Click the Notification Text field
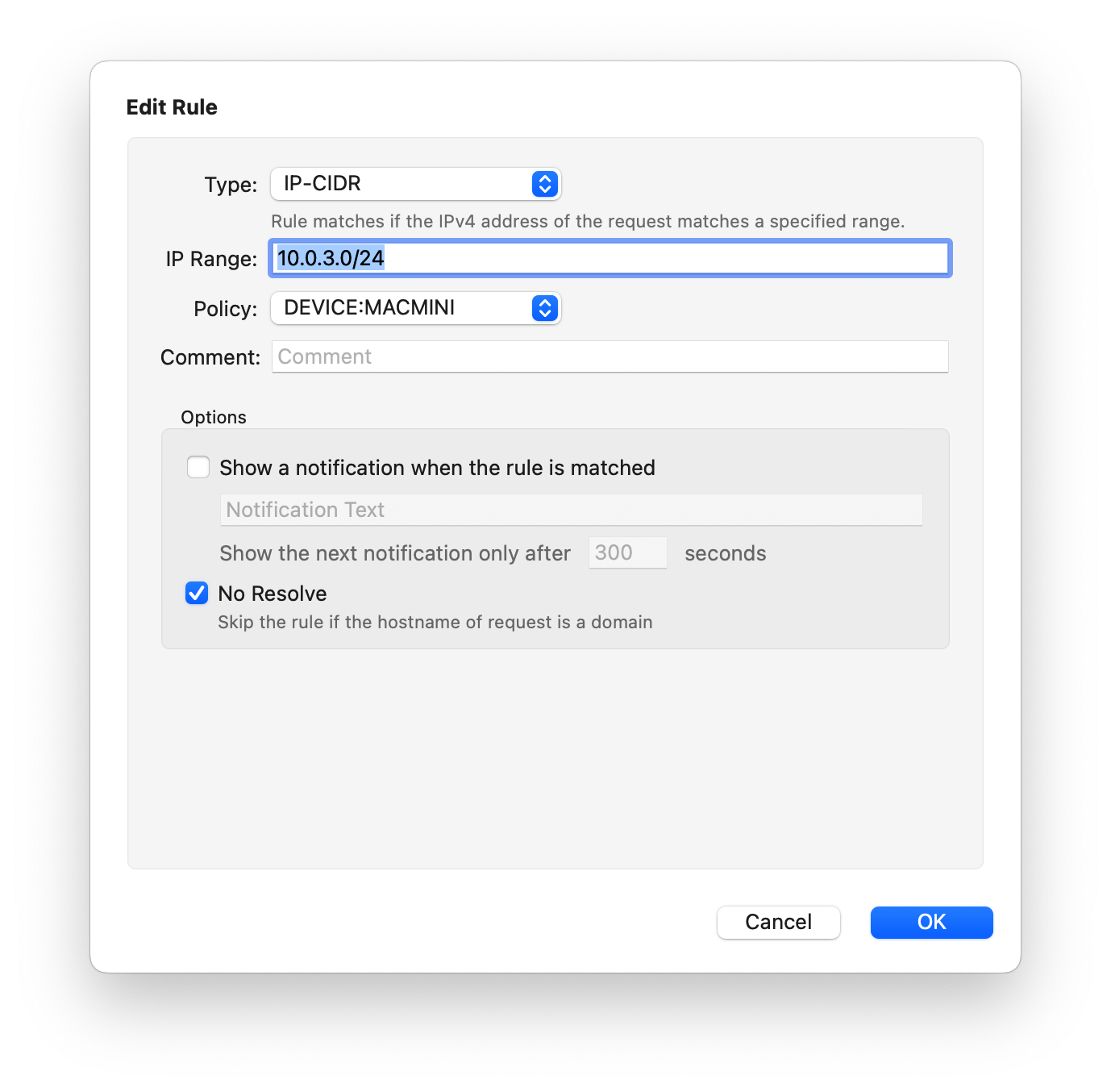The width and height of the screenshot is (1111, 1092). pyautogui.click(x=571, y=510)
